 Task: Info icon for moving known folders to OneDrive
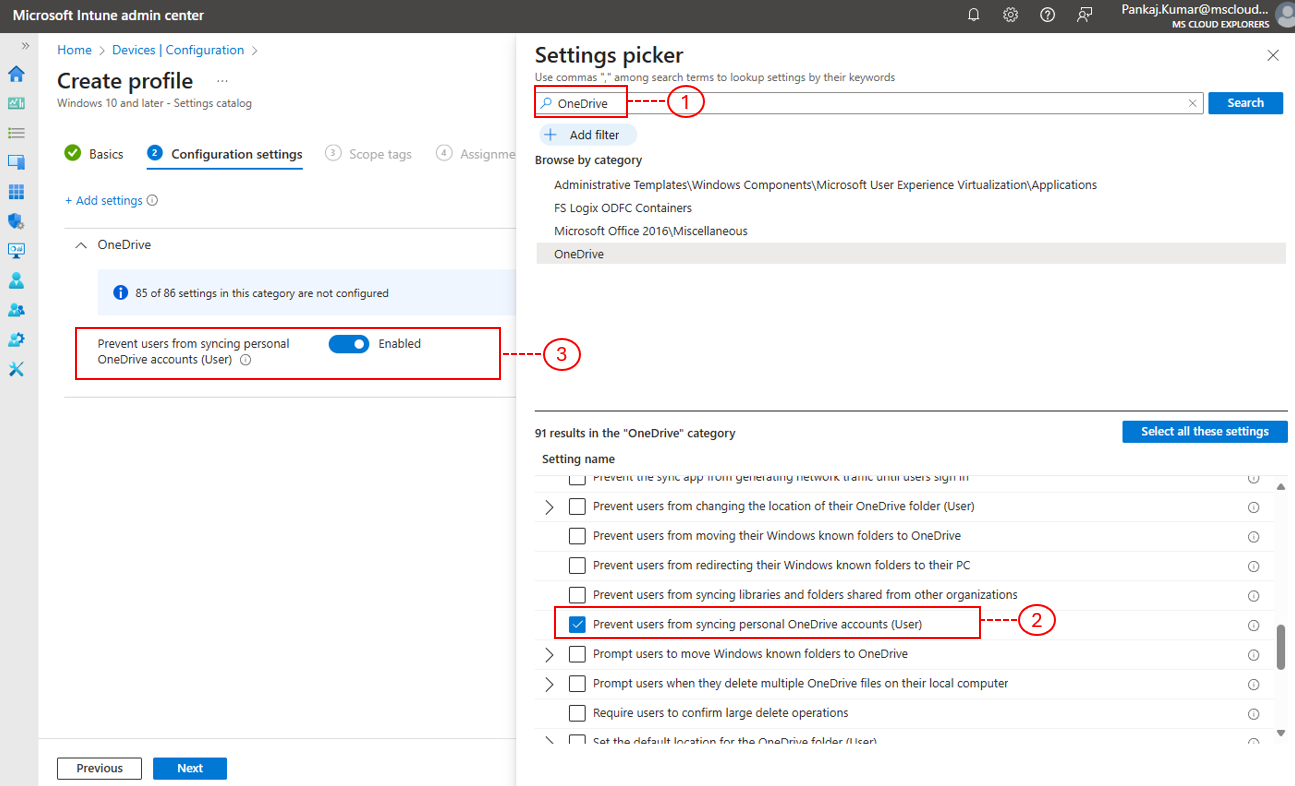1253,537
